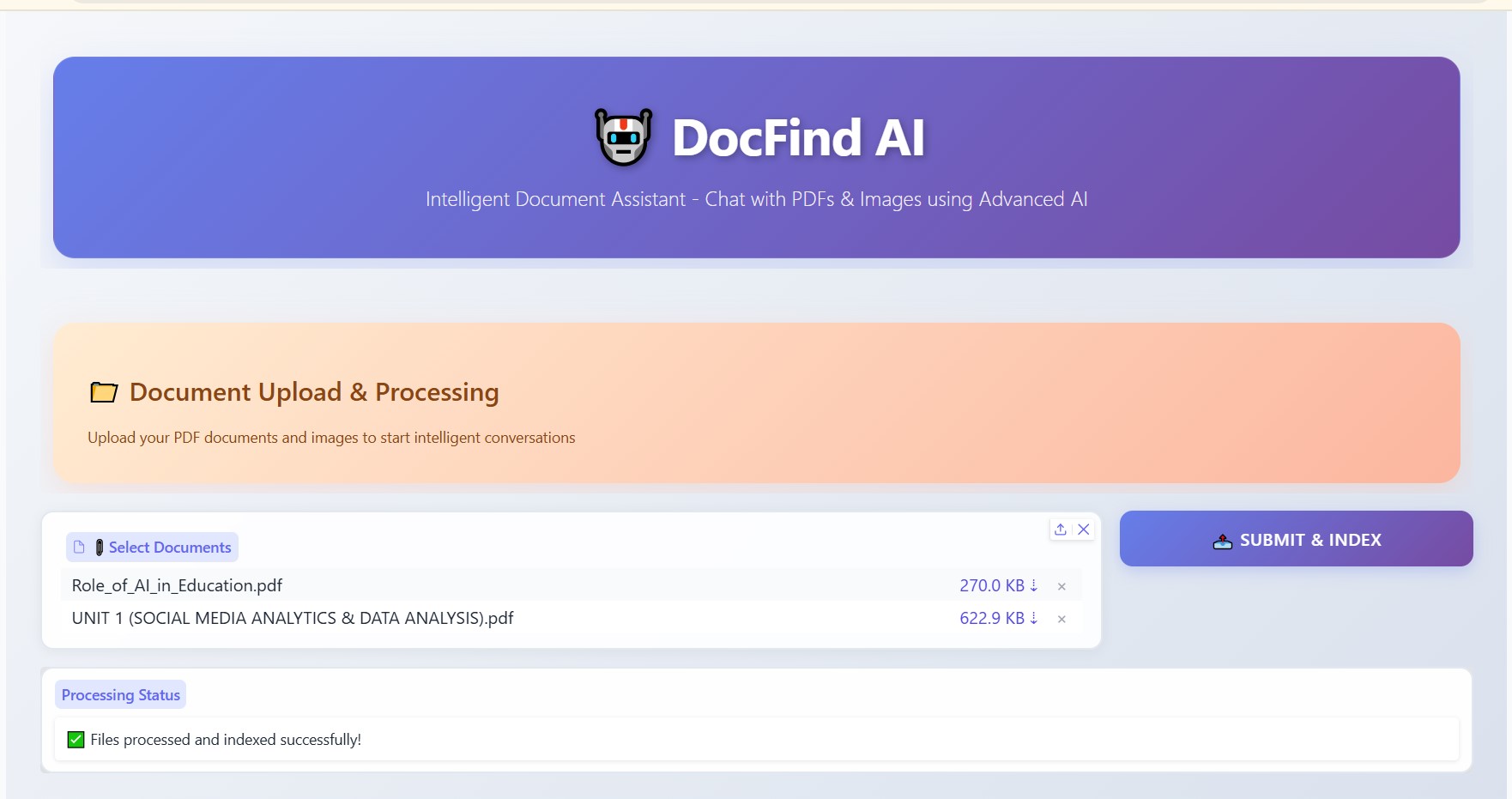1512x799 pixels.
Task: Click the upload icon above the file list
Action: tap(1061, 530)
